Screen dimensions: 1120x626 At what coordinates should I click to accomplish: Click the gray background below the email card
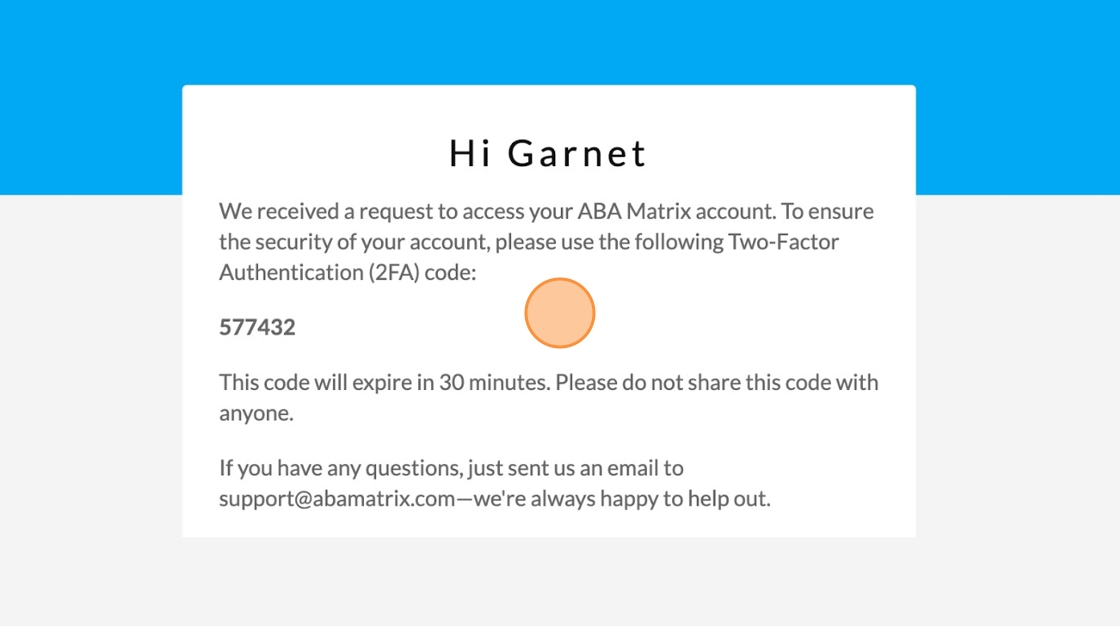point(560,585)
